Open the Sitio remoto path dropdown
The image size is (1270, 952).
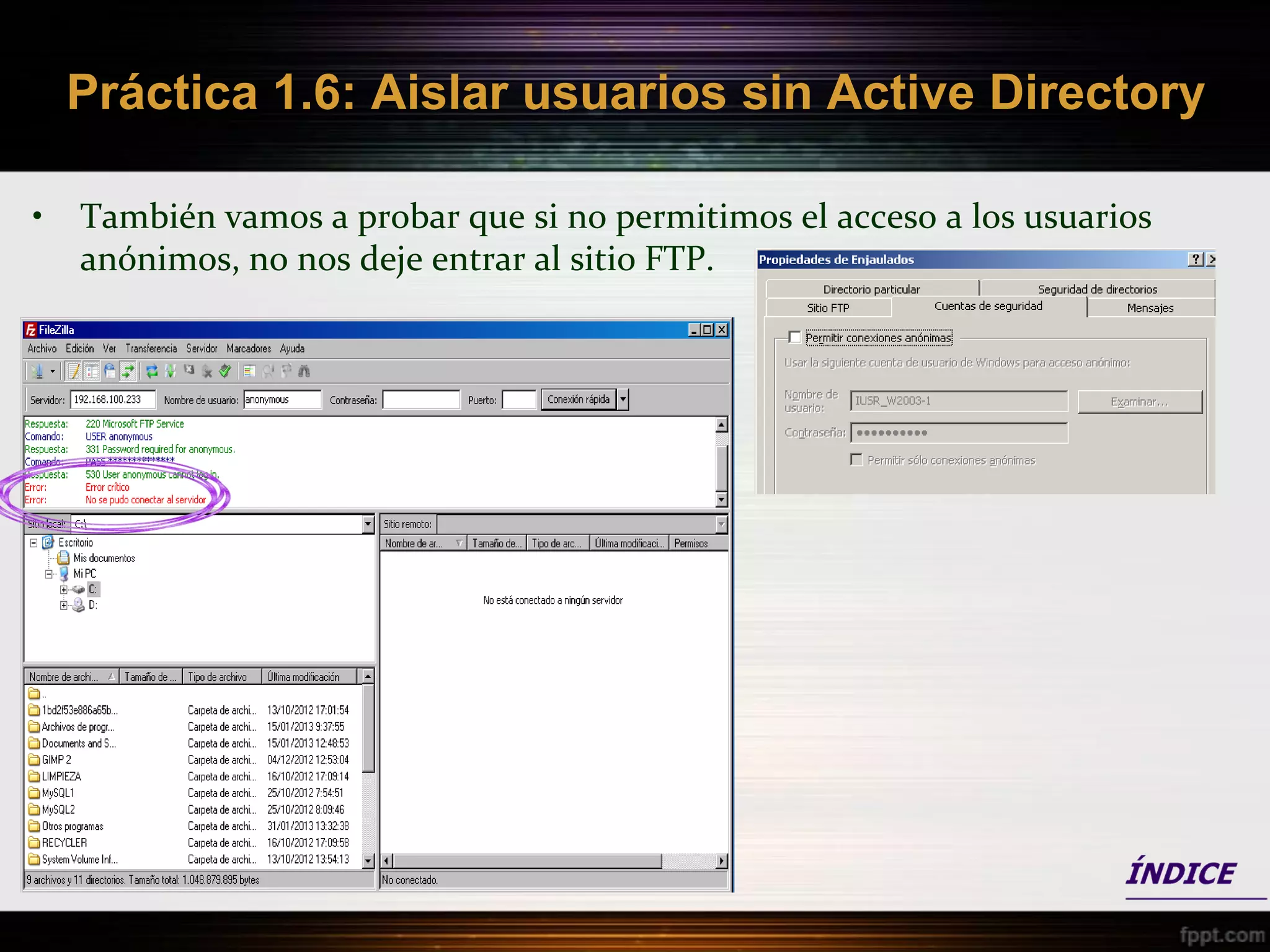click(x=721, y=524)
